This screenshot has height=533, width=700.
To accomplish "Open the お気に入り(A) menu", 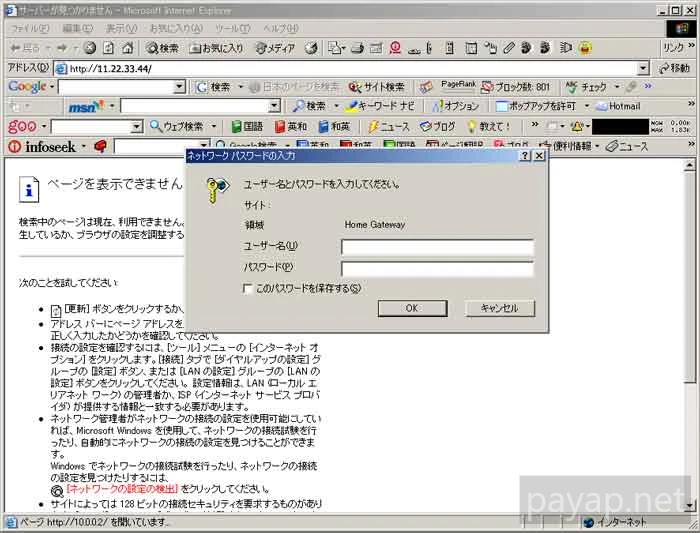I will pos(176,29).
